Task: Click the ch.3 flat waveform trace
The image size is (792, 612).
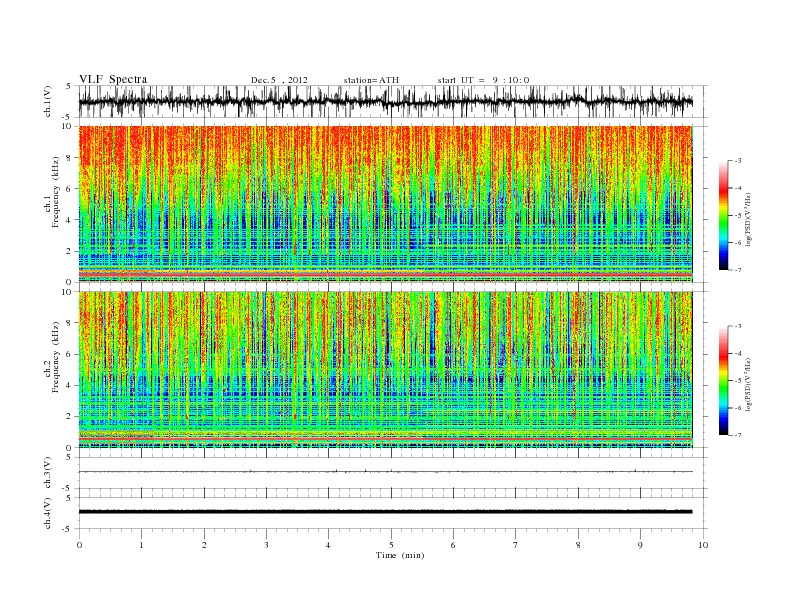Action: [385, 472]
